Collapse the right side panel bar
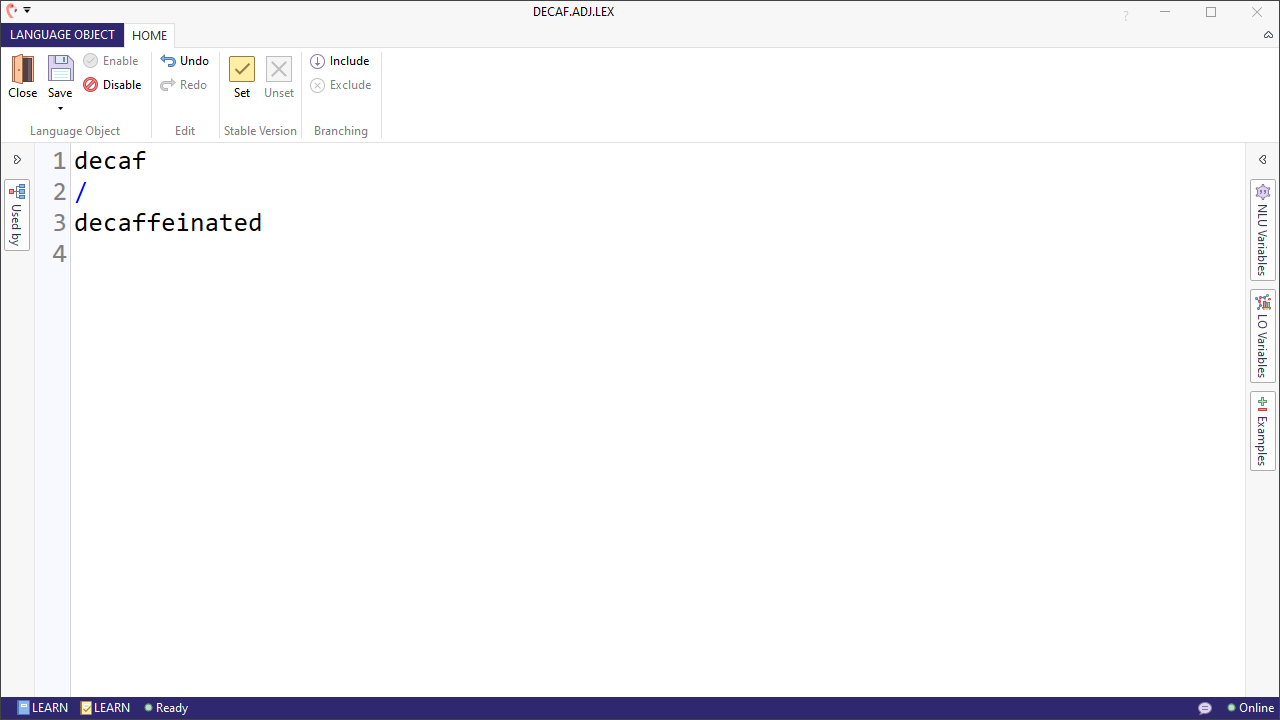This screenshot has width=1280, height=720. 1262,159
